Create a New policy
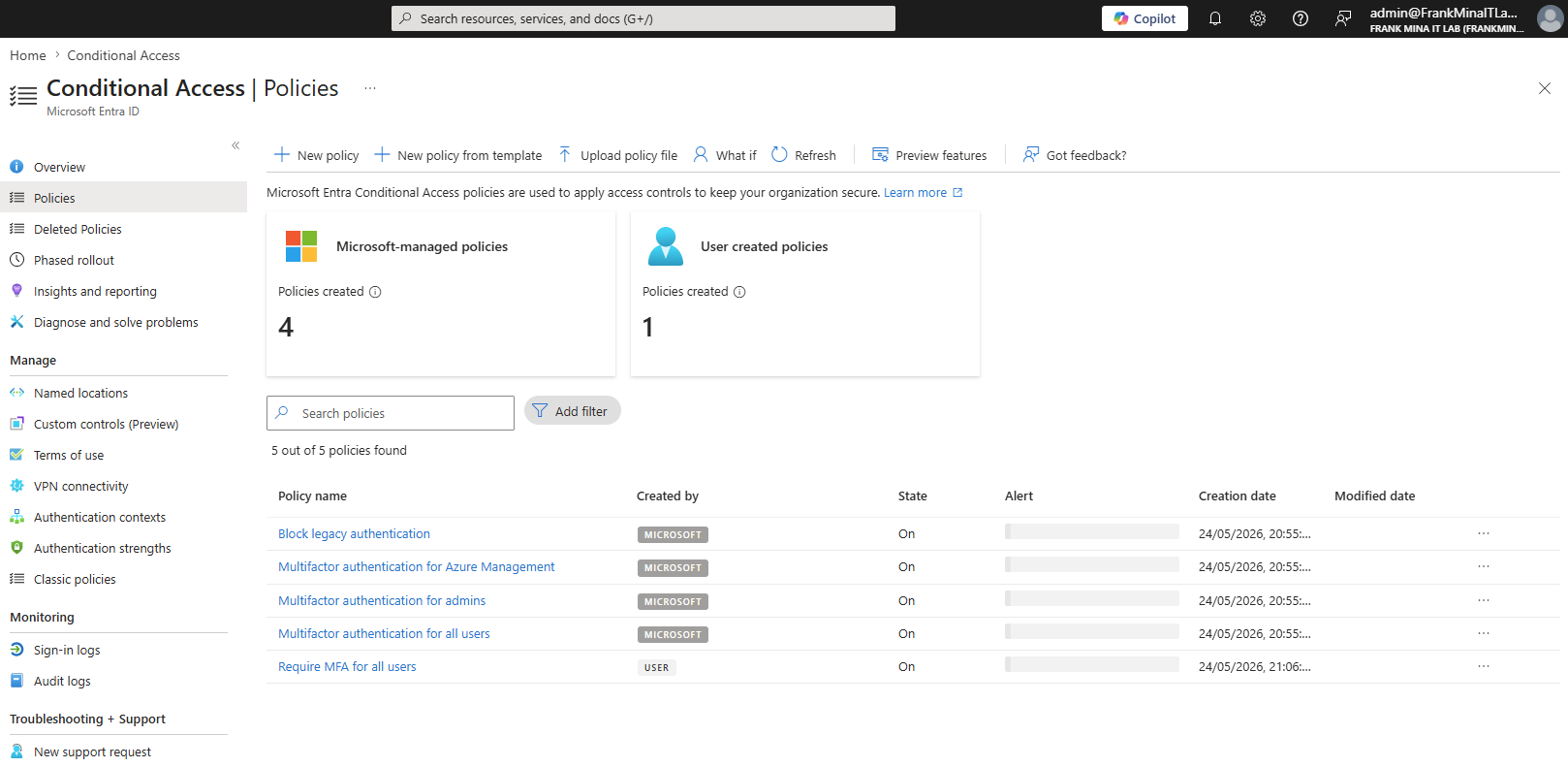The width and height of the screenshot is (1568, 767). pos(317,155)
